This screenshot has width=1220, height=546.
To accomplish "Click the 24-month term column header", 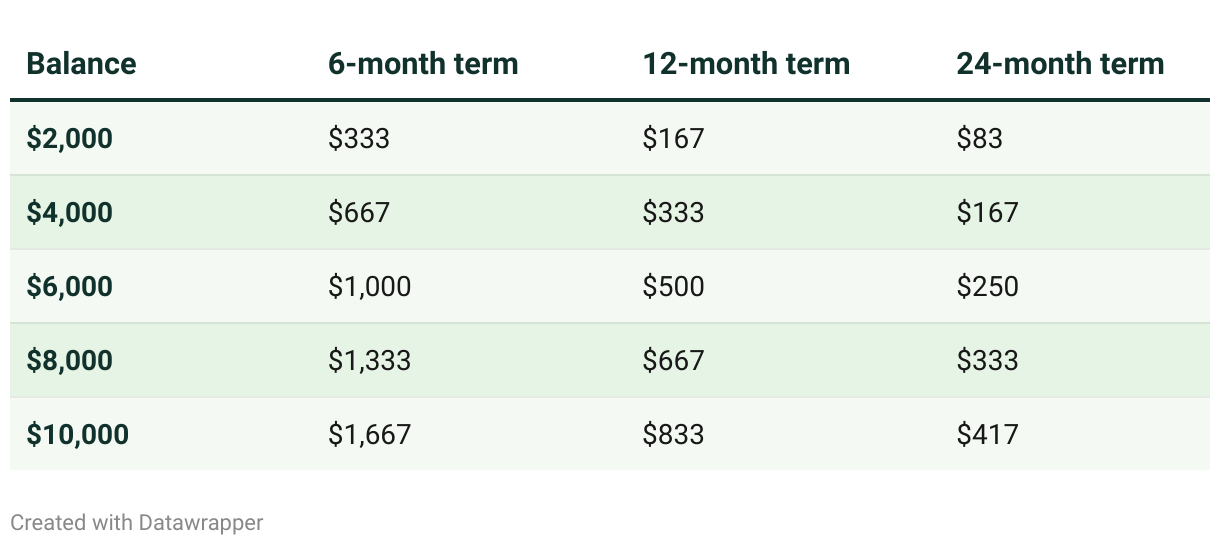I will tap(1060, 64).
